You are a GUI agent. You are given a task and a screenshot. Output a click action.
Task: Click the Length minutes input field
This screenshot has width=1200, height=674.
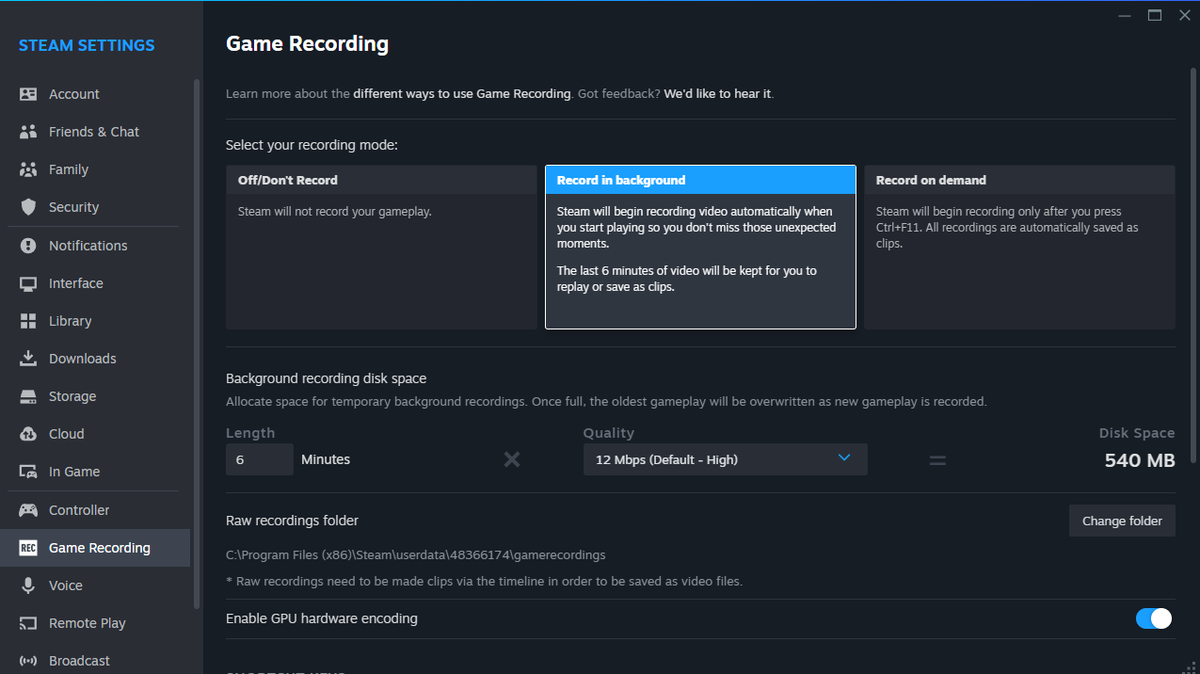click(259, 459)
